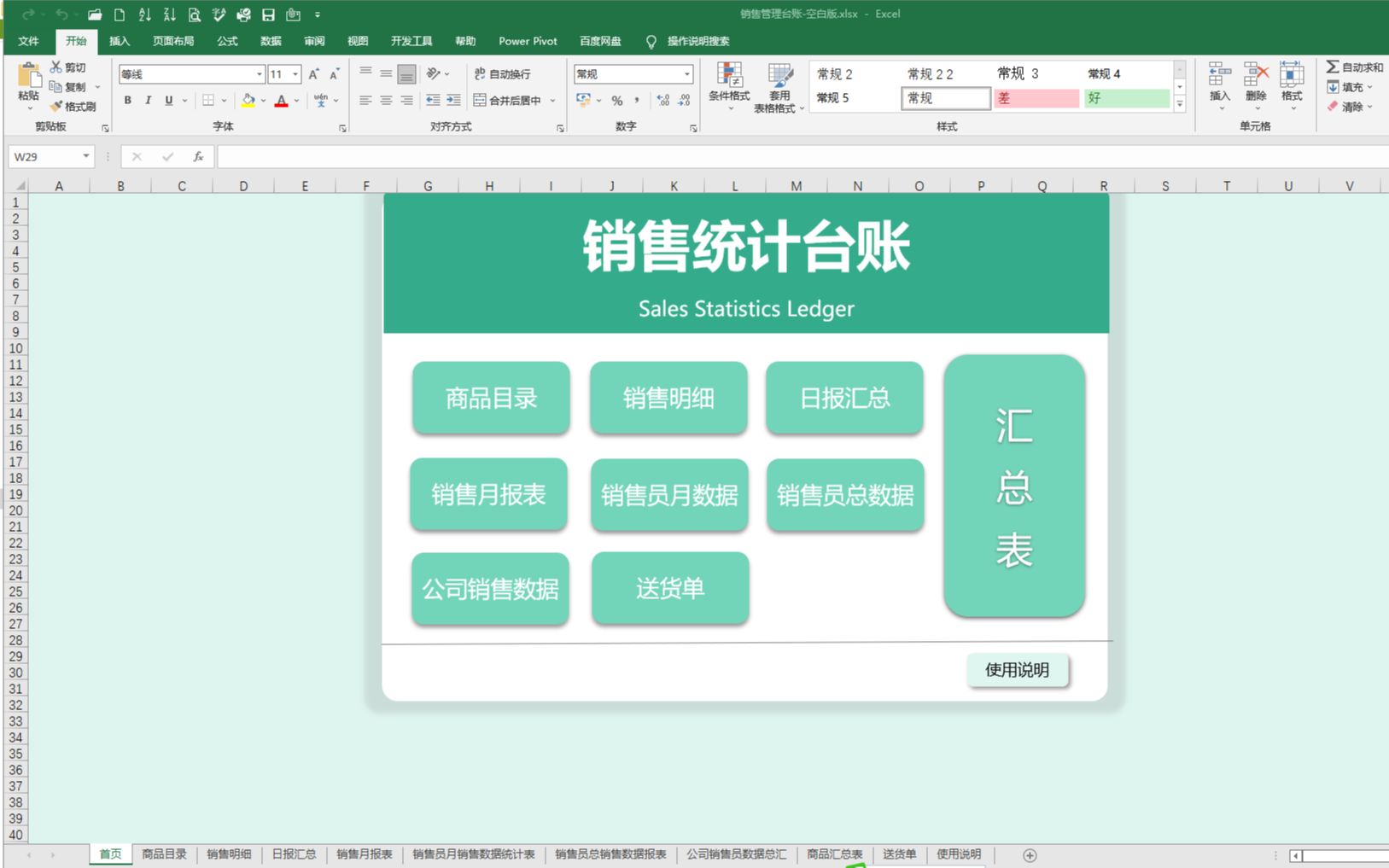Sort descending with the Z-A icon
This screenshot has height=868, width=1389.
[169, 15]
